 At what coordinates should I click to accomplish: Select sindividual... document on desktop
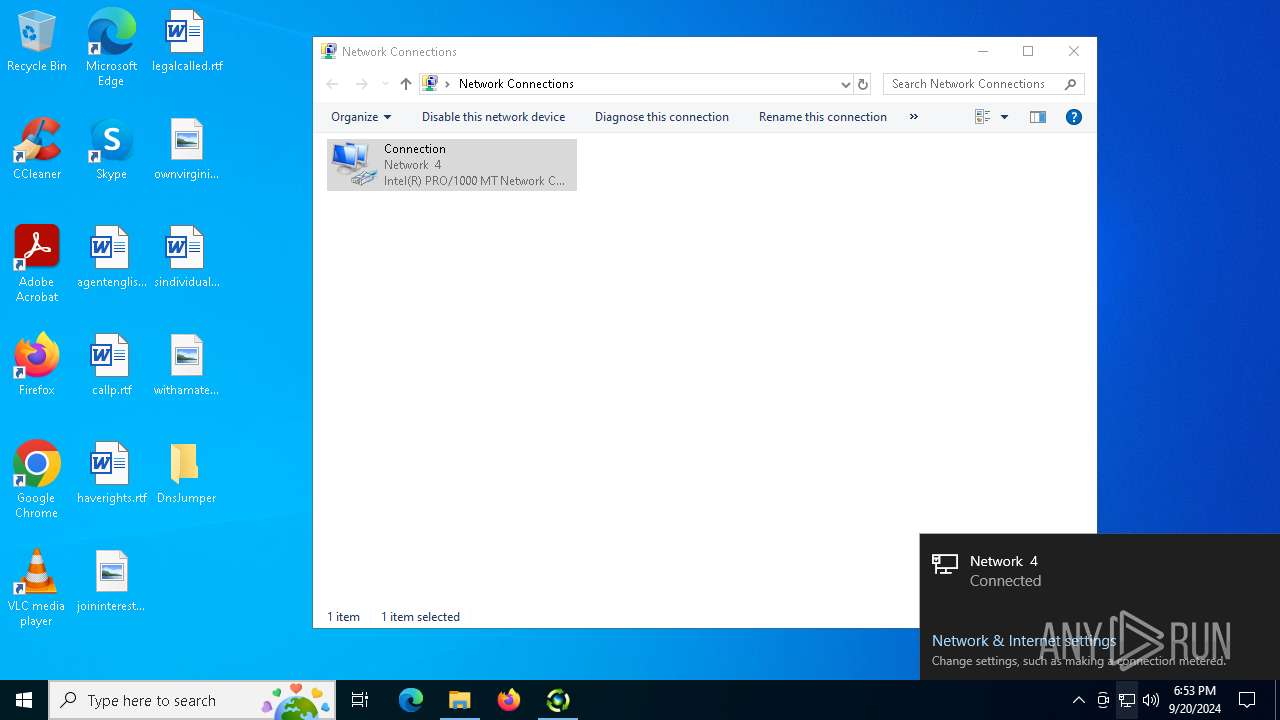coord(186,257)
